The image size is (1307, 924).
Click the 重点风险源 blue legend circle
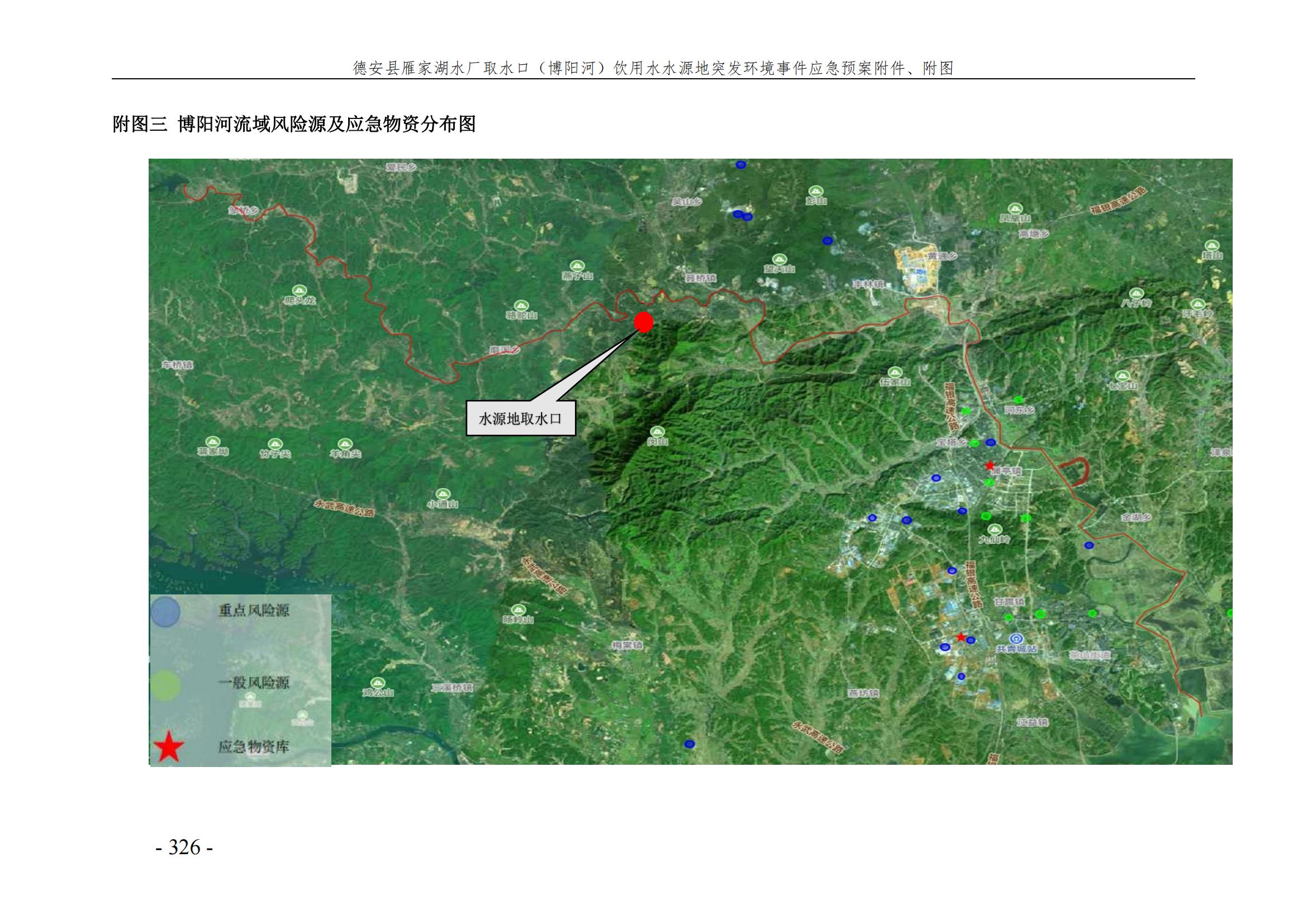[x=165, y=612]
